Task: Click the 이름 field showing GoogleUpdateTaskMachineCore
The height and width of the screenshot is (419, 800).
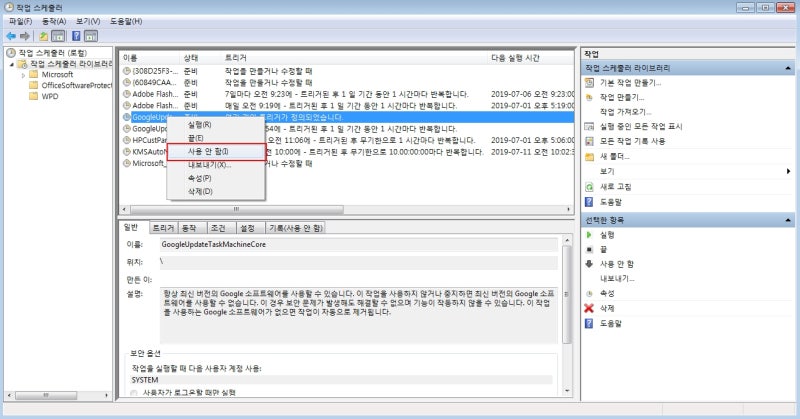Action: [x=359, y=244]
